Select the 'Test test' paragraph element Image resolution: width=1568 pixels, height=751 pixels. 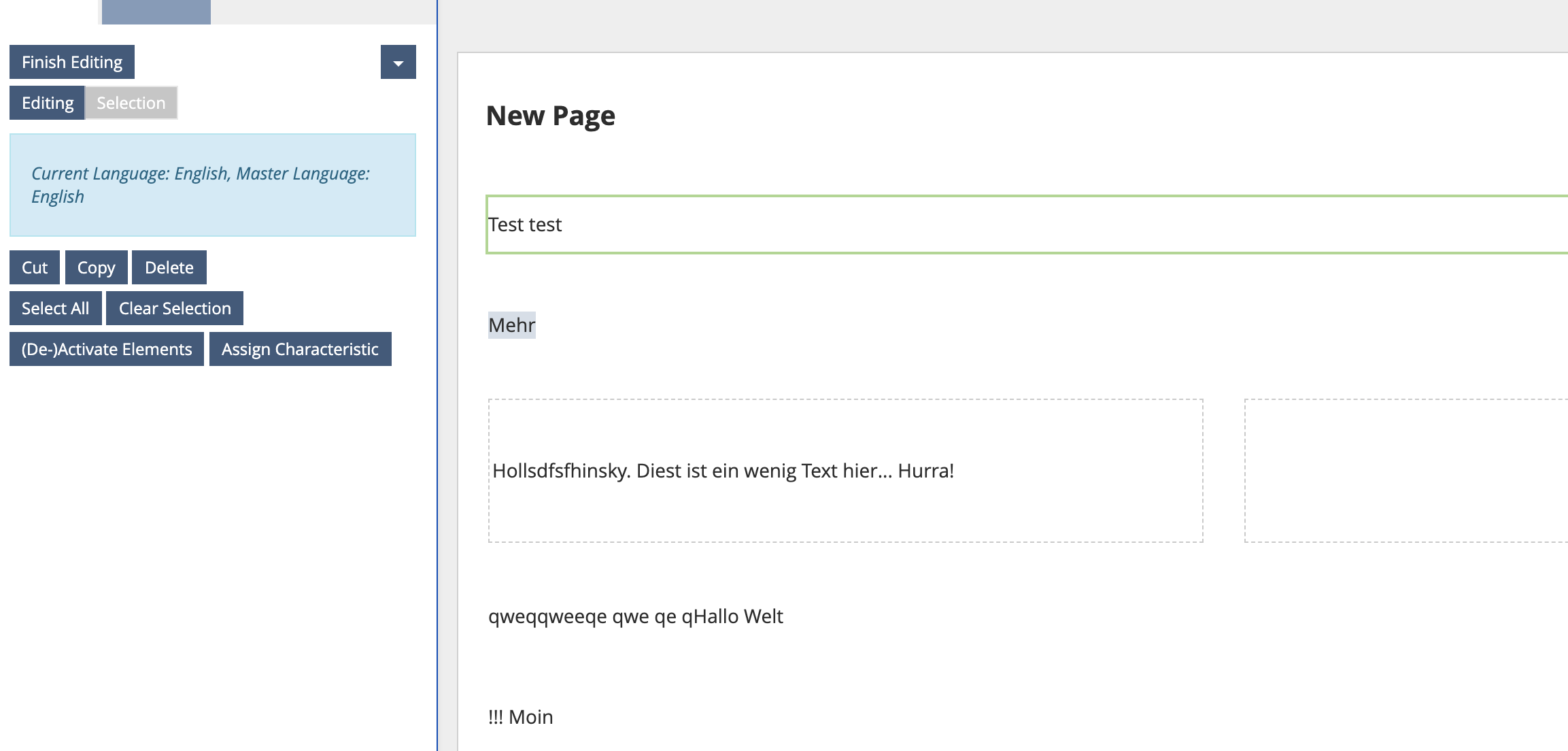(525, 224)
